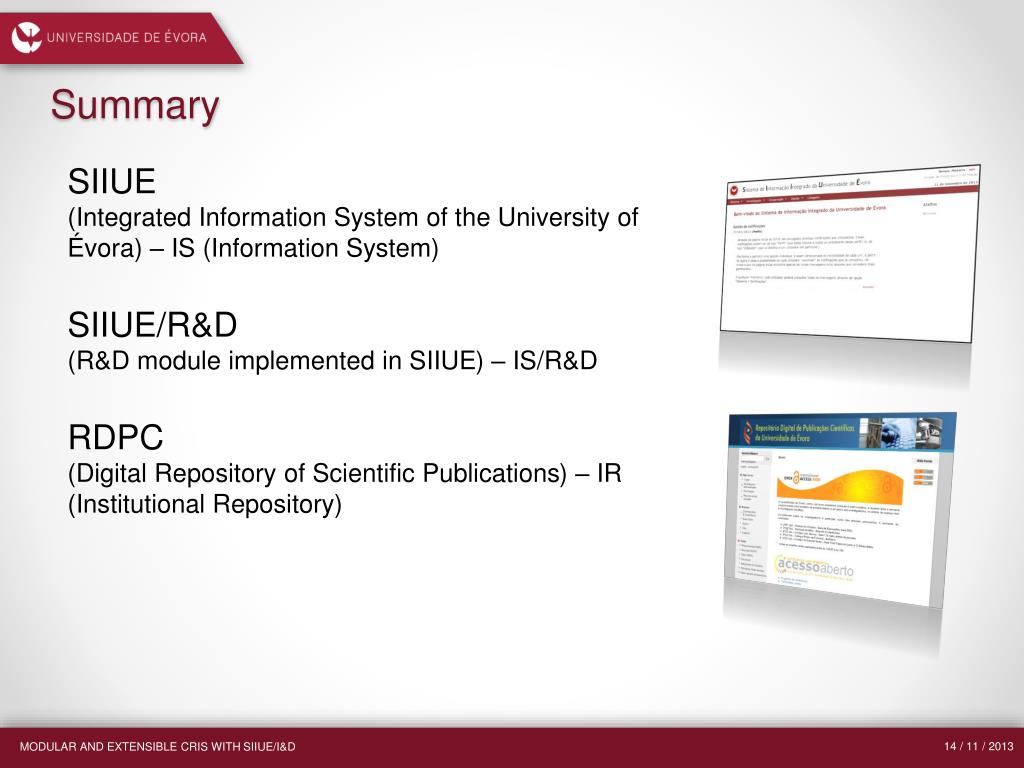
Task: Click 'Digital Repository of Scientific Publications' line
Action: [x=345, y=473]
